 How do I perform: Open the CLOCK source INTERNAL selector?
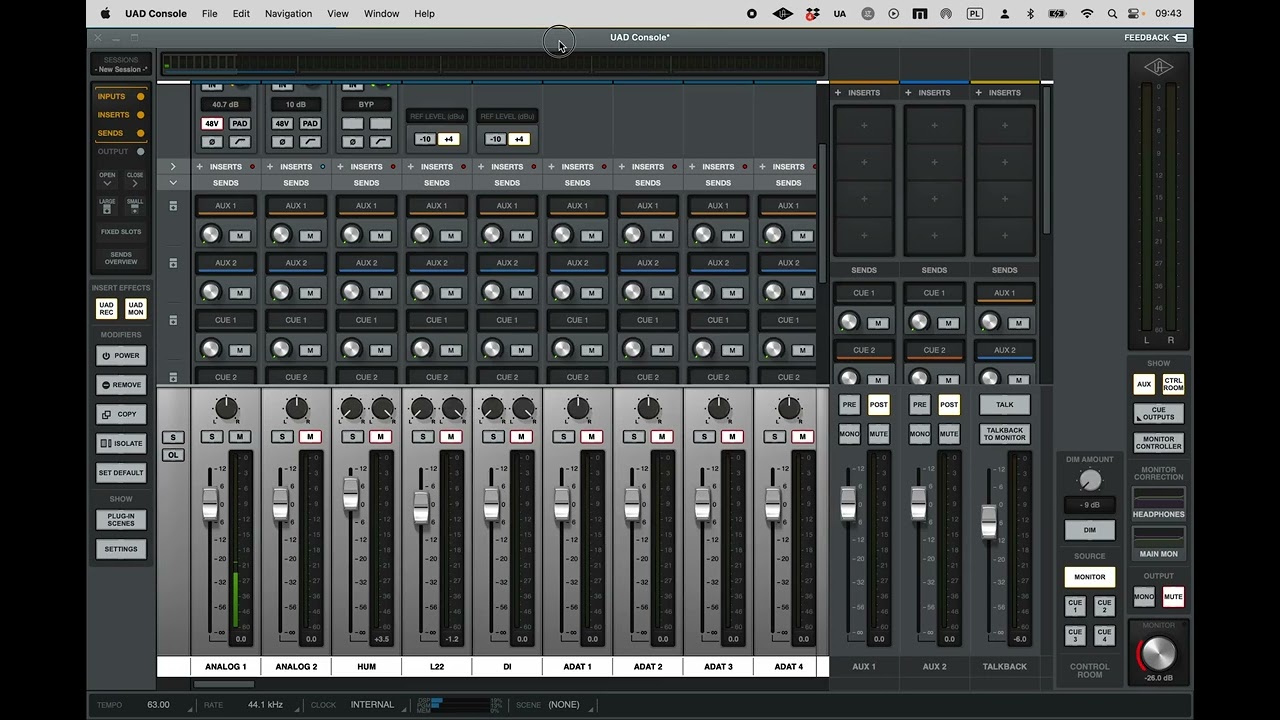click(x=372, y=705)
